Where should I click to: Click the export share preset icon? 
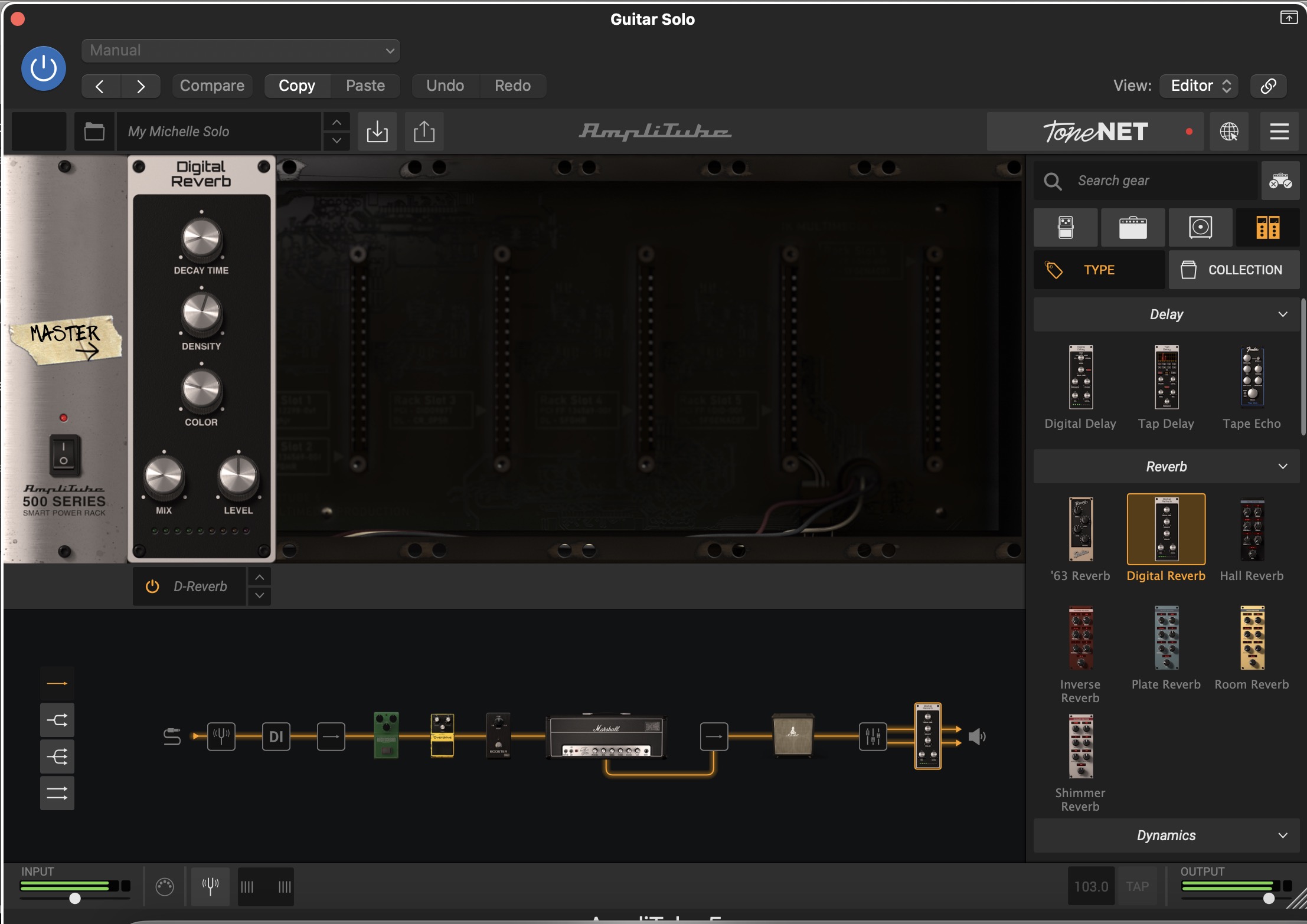click(424, 131)
